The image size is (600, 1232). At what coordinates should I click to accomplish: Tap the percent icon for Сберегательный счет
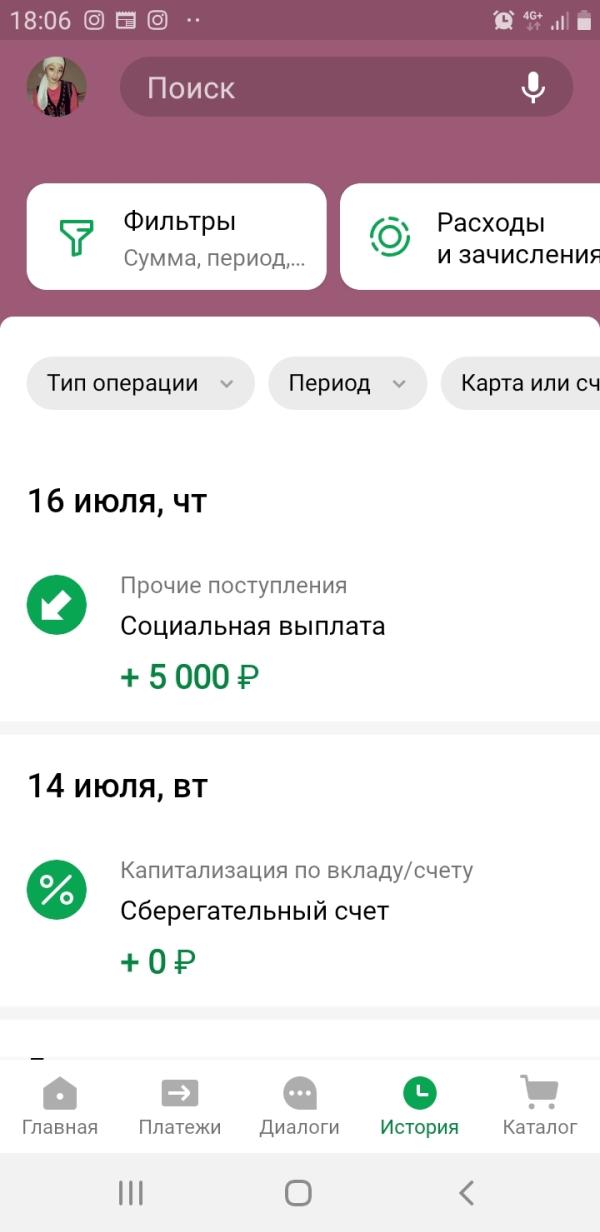57,890
